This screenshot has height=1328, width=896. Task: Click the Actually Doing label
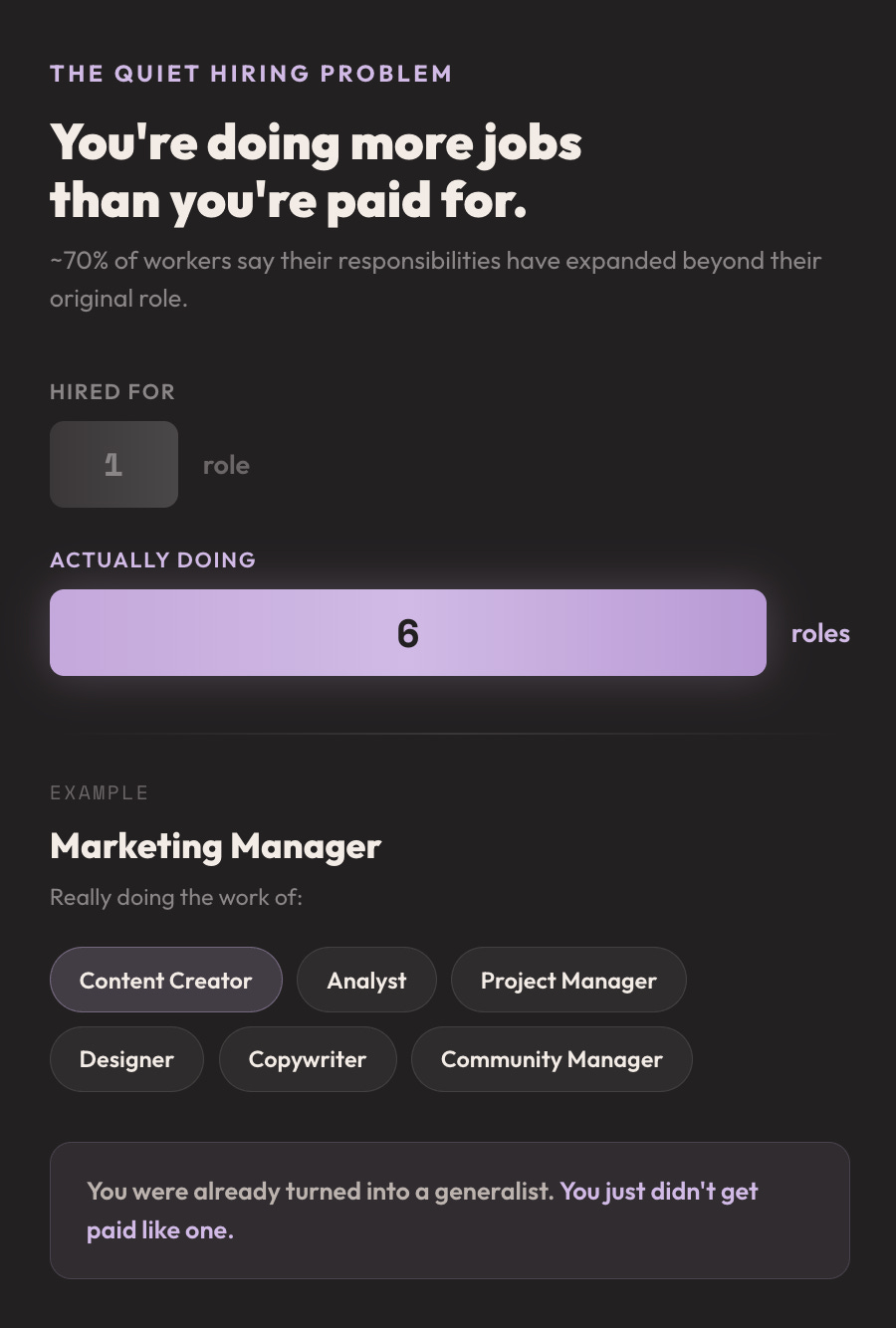153,559
